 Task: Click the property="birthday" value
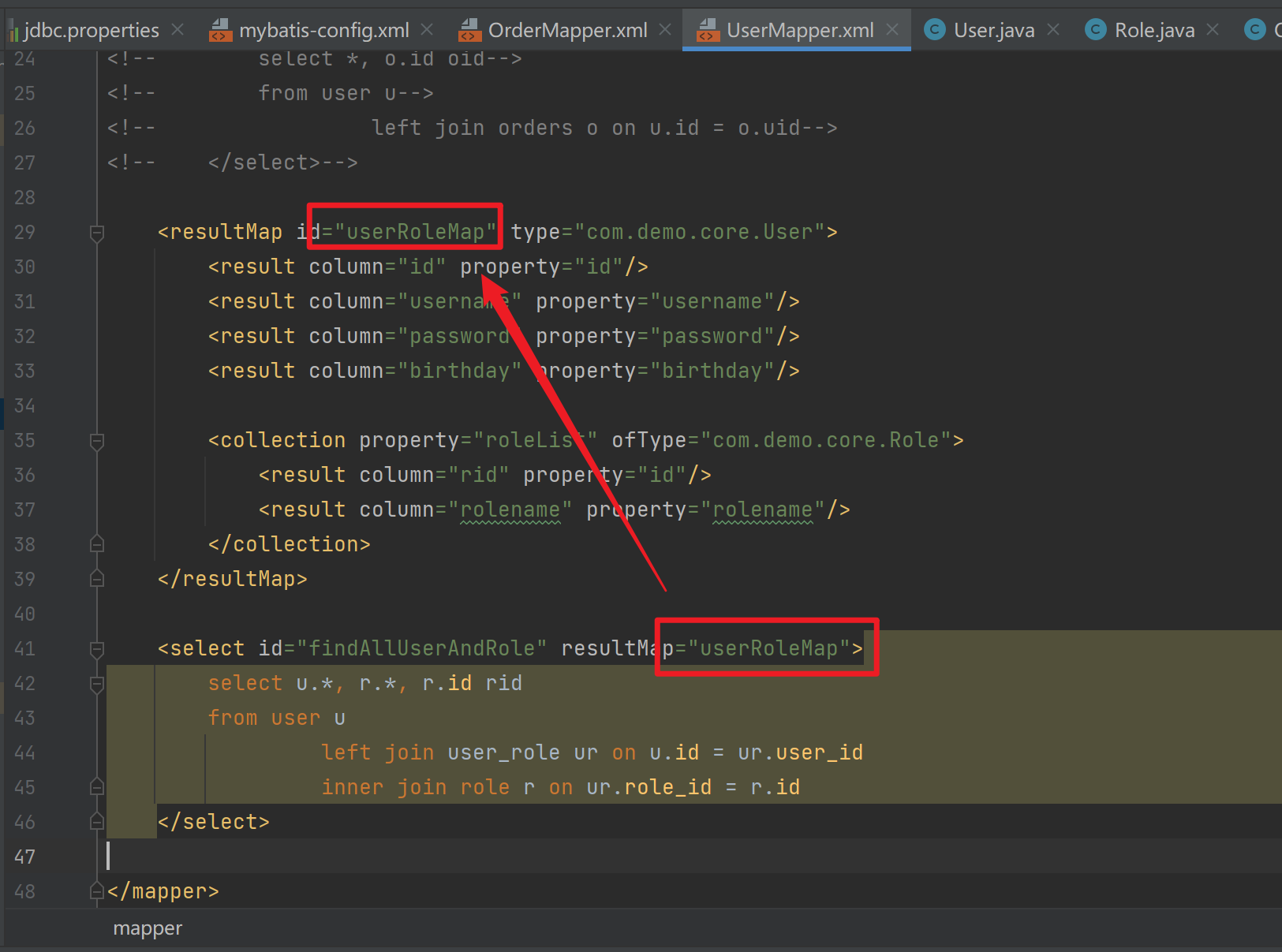[712, 371]
